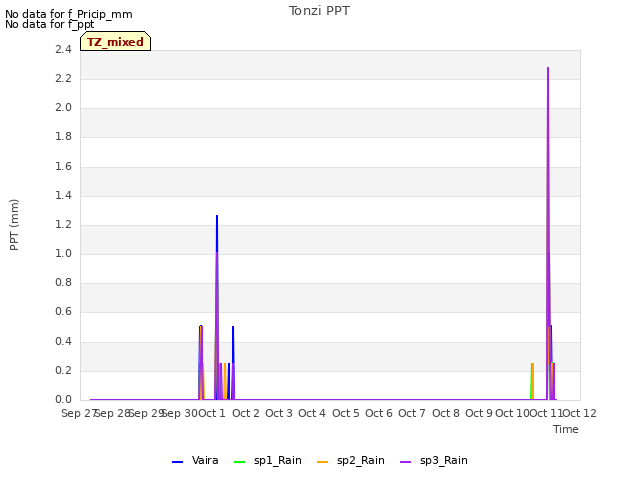This screenshot has height=480, width=640.
Task: Click the Oct 2 x-axis date label
Action: 246,413
